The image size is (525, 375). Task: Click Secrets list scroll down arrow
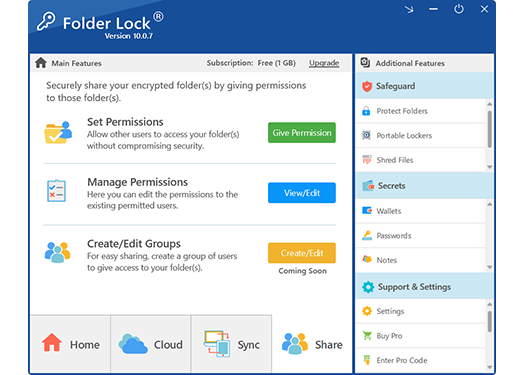tap(490, 267)
